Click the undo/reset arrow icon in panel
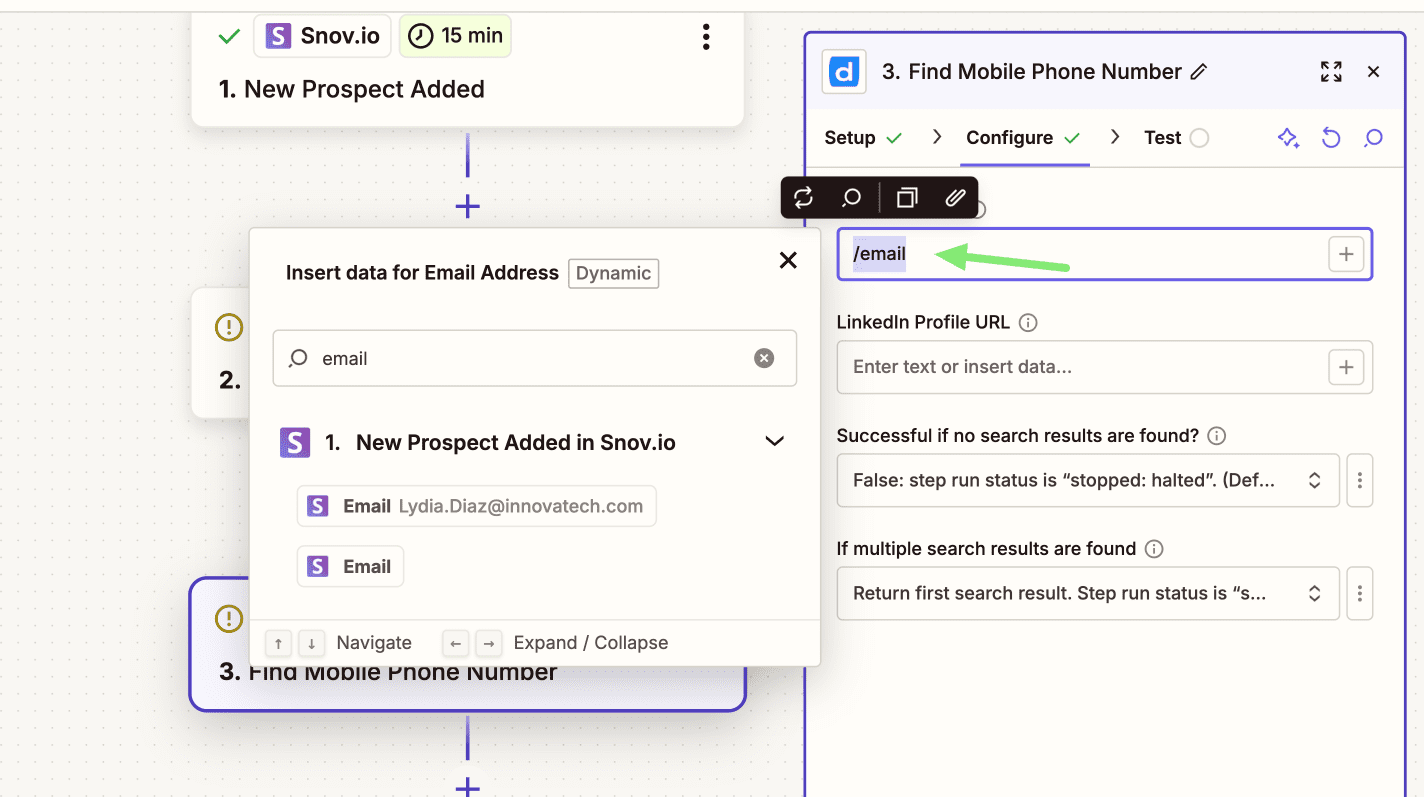The height and width of the screenshot is (797, 1424). pyautogui.click(x=1331, y=138)
